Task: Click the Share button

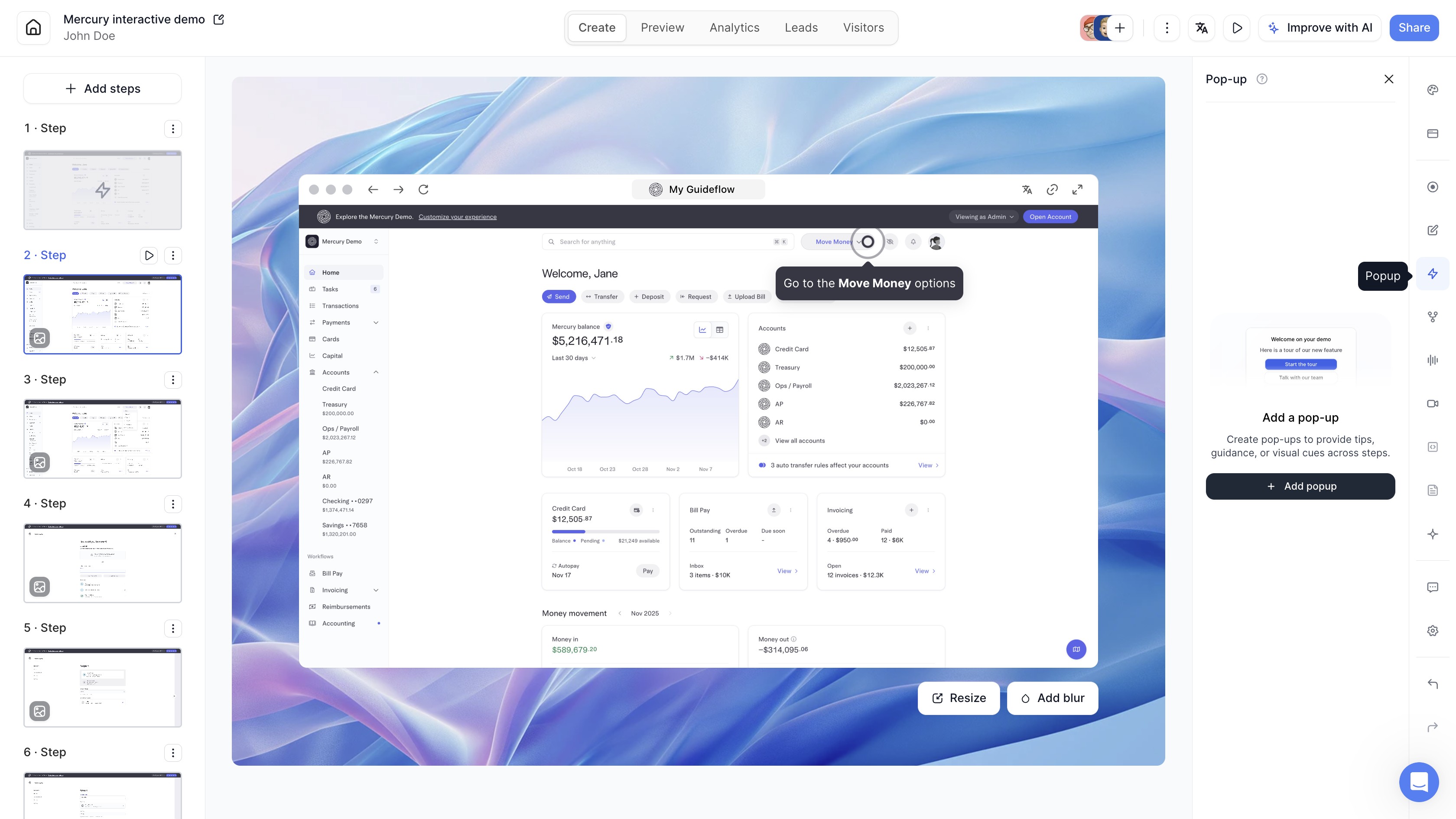Action: (1414, 28)
